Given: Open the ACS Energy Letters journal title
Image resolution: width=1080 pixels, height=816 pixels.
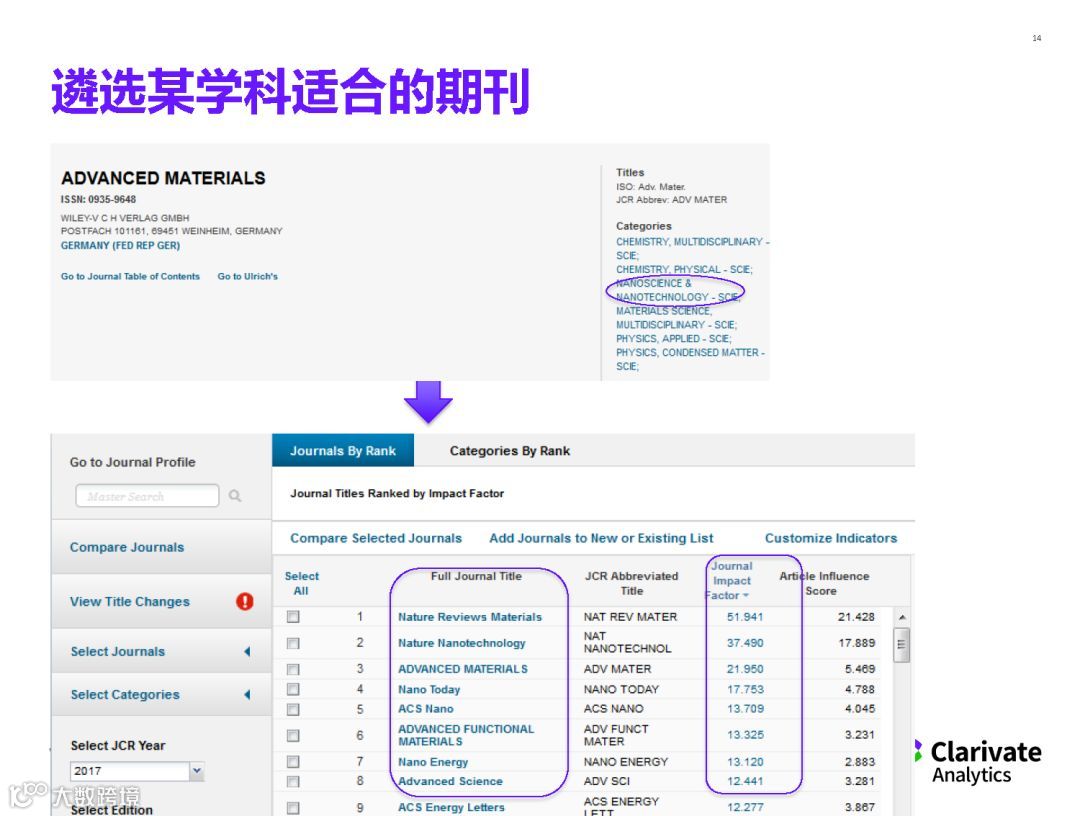Looking at the screenshot, I should coord(451,807).
